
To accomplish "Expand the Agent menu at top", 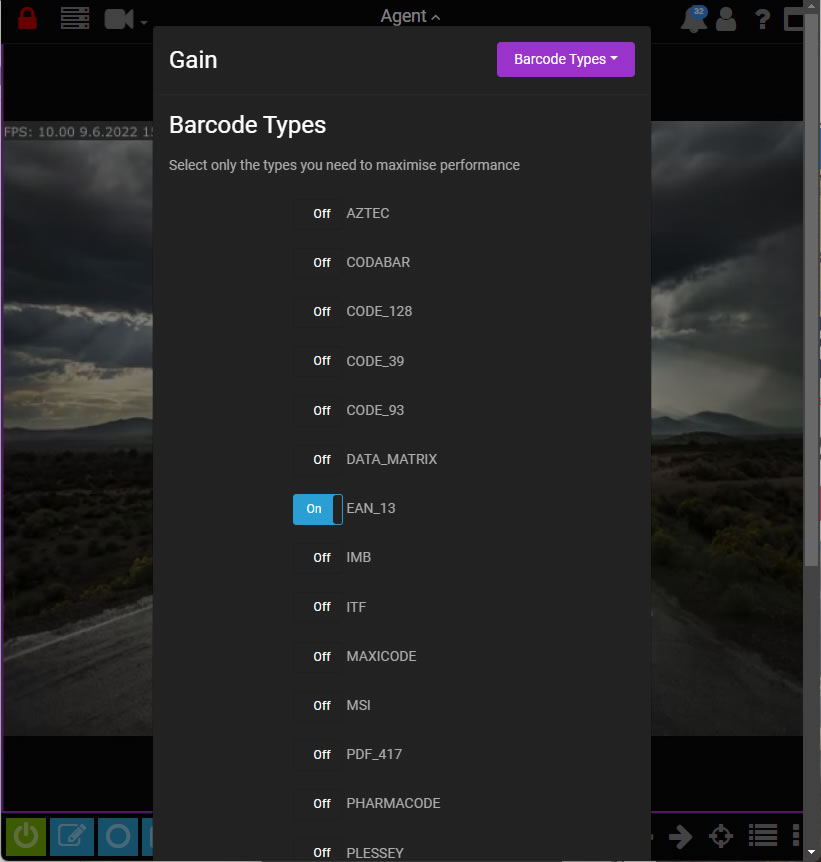I will click(410, 16).
